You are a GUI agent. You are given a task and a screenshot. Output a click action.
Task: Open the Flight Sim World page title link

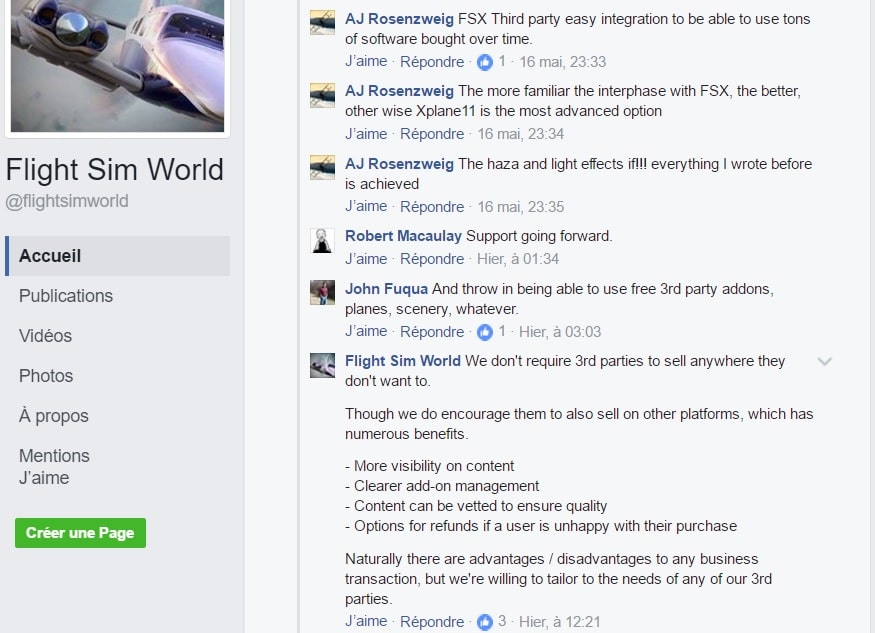(114, 170)
